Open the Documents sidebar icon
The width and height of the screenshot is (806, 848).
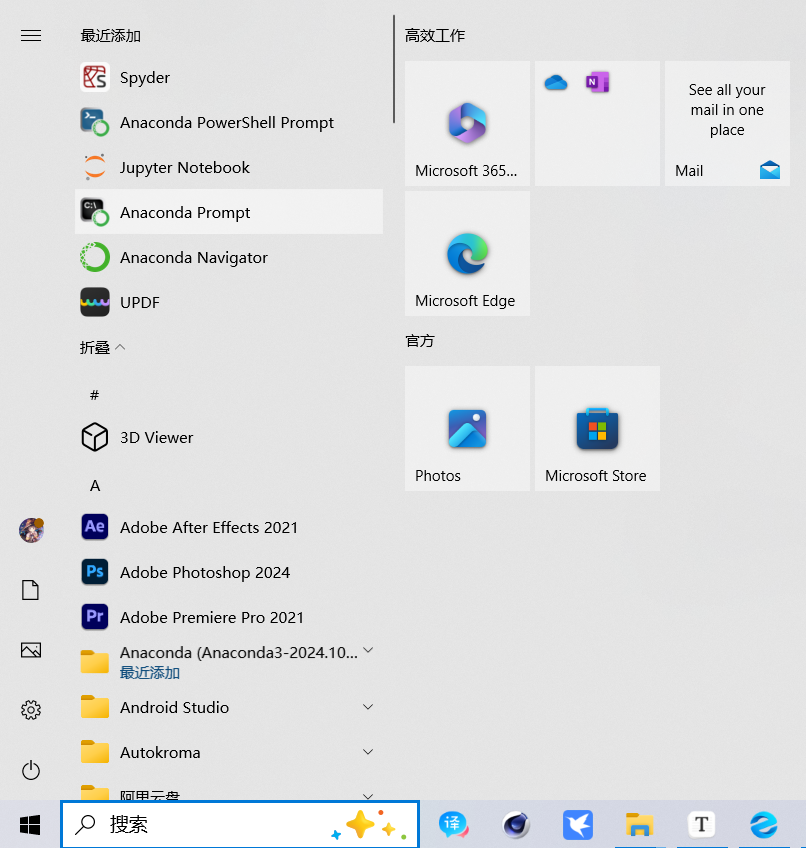pos(30,590)
